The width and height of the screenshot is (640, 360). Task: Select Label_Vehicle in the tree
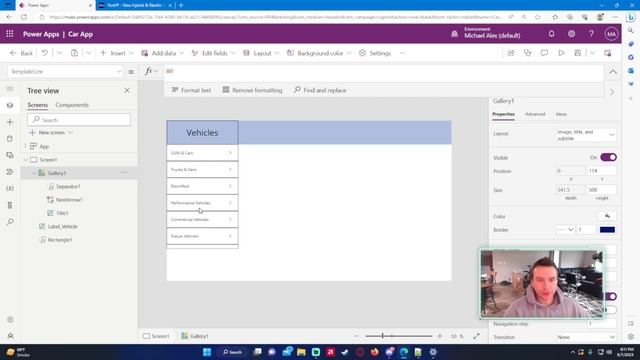point(62,227)
